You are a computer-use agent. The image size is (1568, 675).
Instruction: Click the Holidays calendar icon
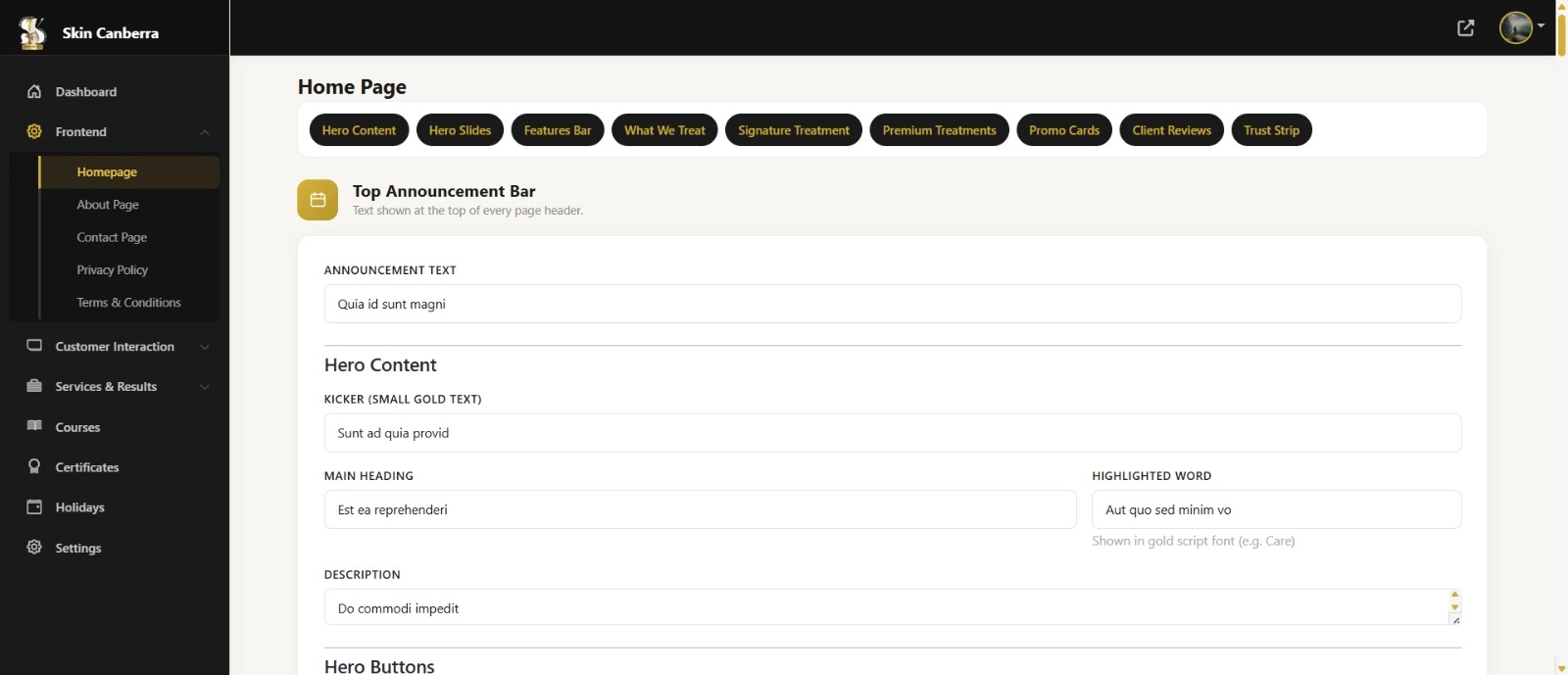tap(34, 506)
